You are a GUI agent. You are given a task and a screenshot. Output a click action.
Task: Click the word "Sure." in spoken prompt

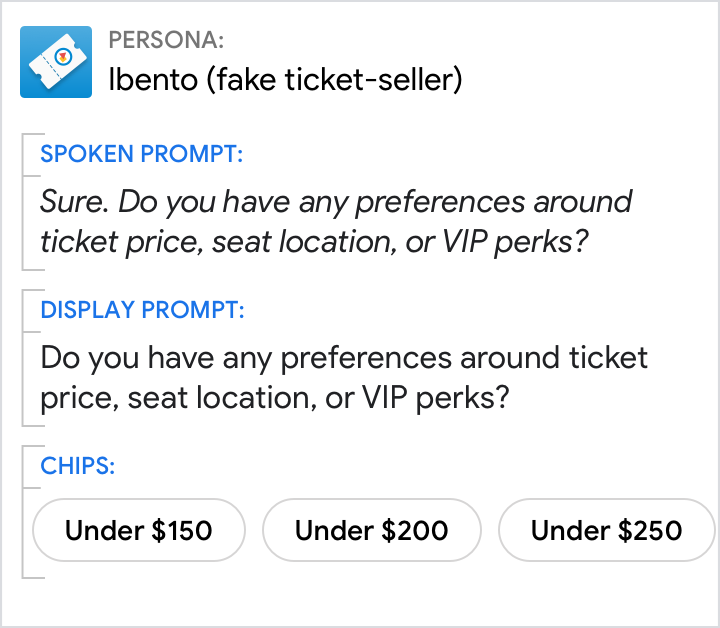point(74,202)
